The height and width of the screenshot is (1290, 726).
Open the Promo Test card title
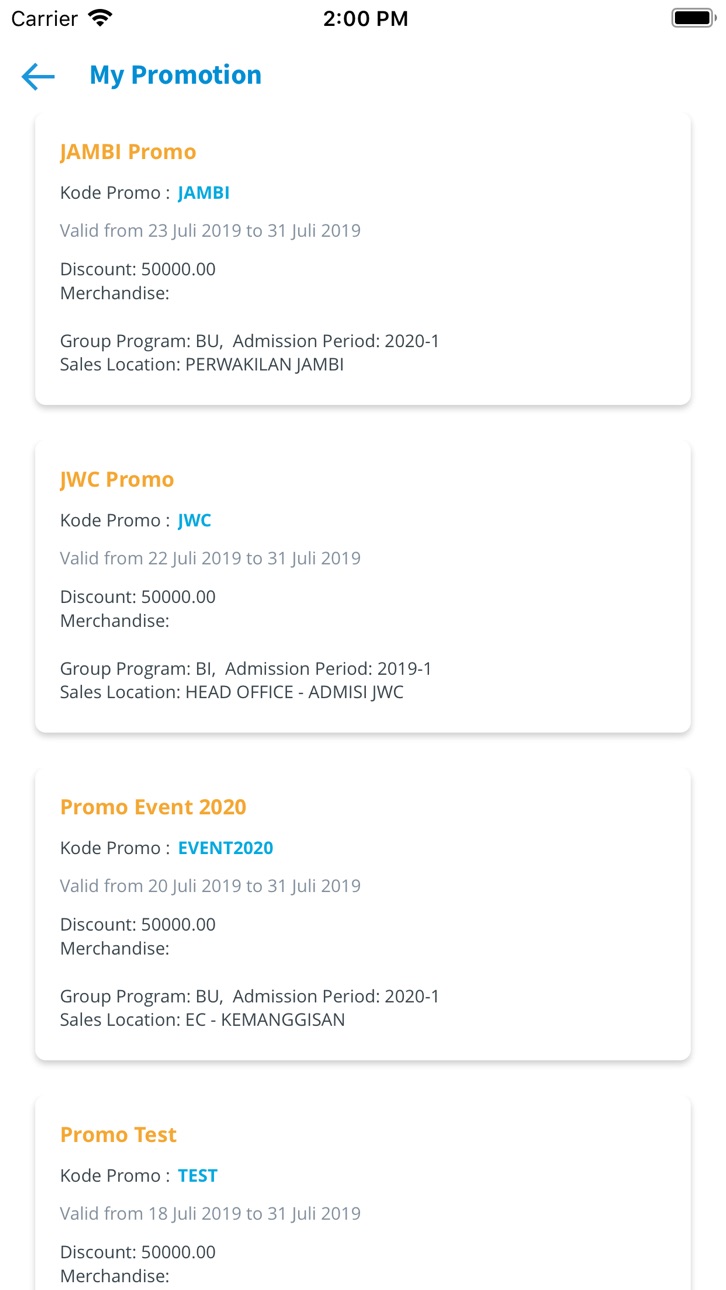[x=118, y=1135]
